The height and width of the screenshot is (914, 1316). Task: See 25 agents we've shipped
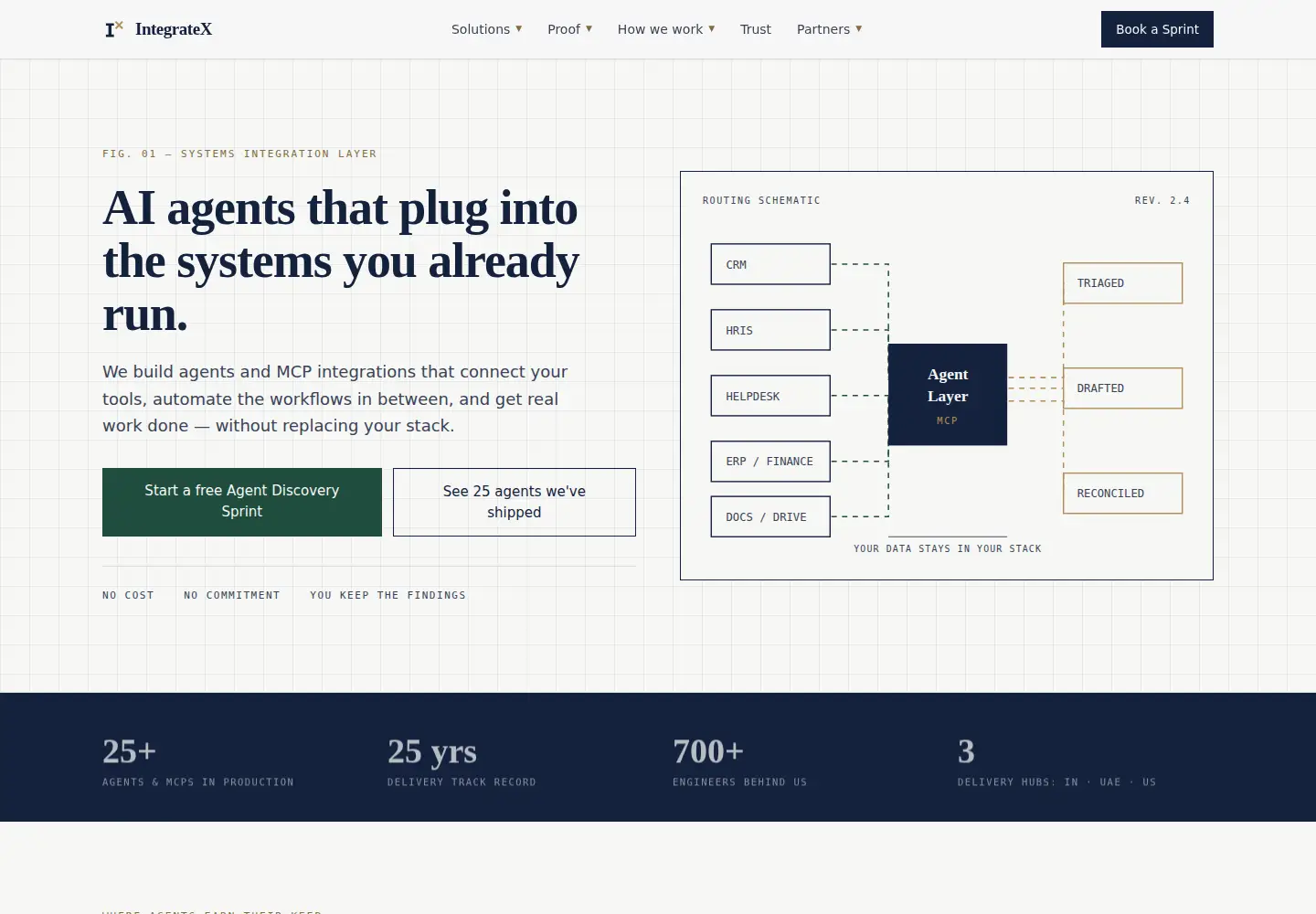click(x=515, y=502)
